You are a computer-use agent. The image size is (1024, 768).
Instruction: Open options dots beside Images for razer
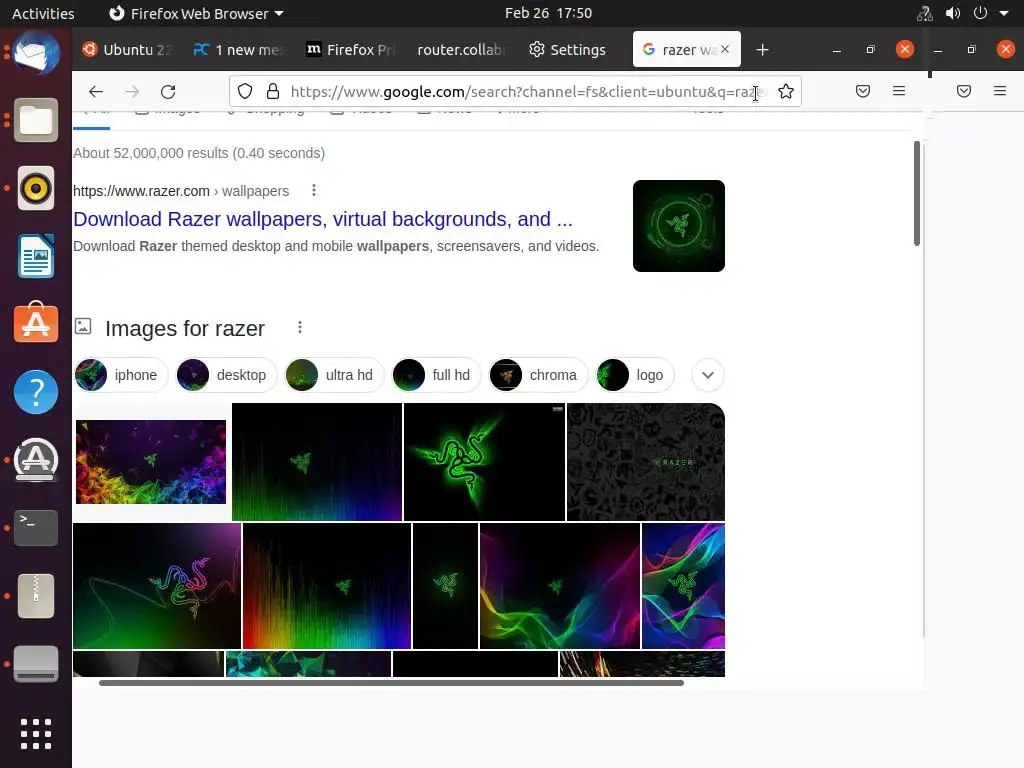300,327
